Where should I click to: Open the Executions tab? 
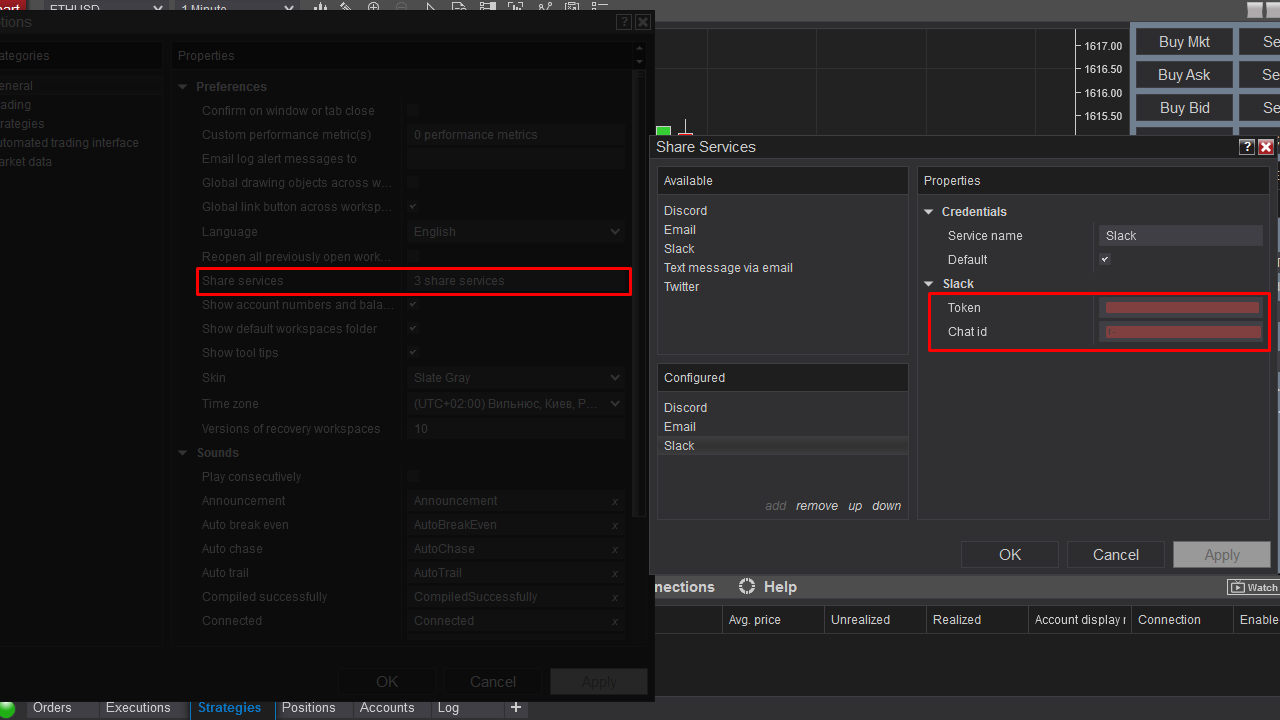pyautogui.click(x=138, y=707)
